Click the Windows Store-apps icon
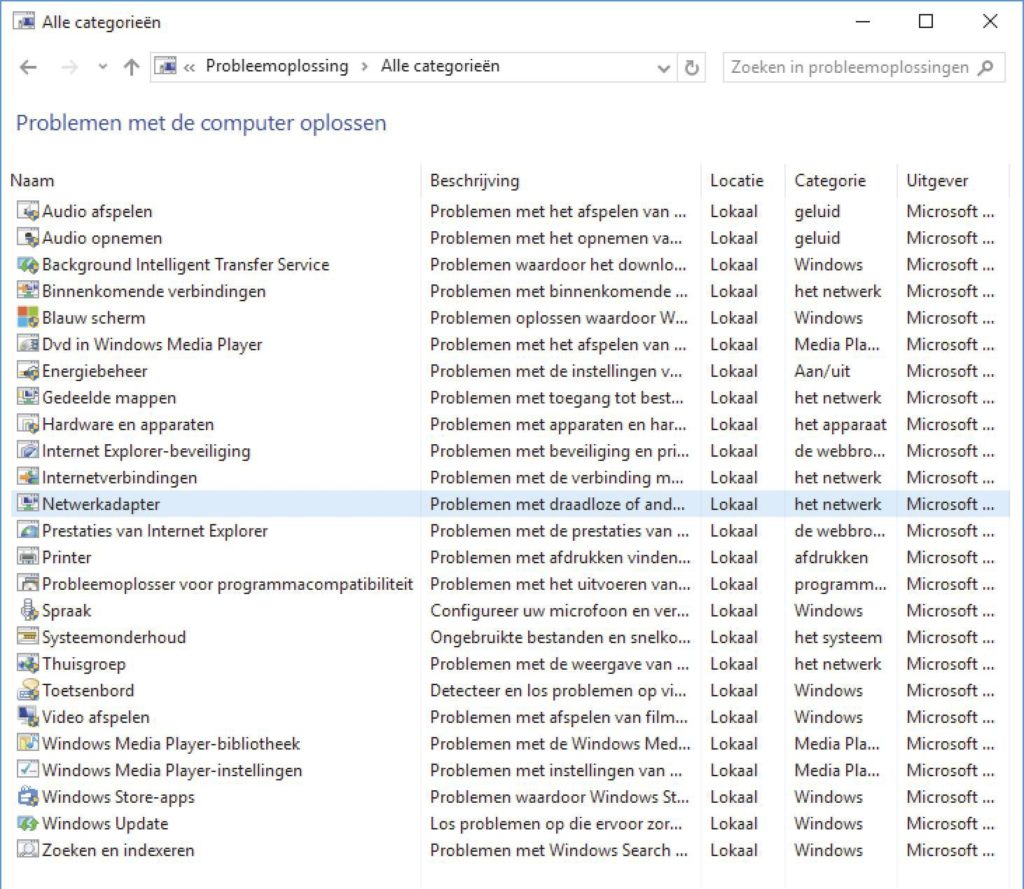Image resolution: width=1024 pixels, height=889 pixels. [30, 797]
